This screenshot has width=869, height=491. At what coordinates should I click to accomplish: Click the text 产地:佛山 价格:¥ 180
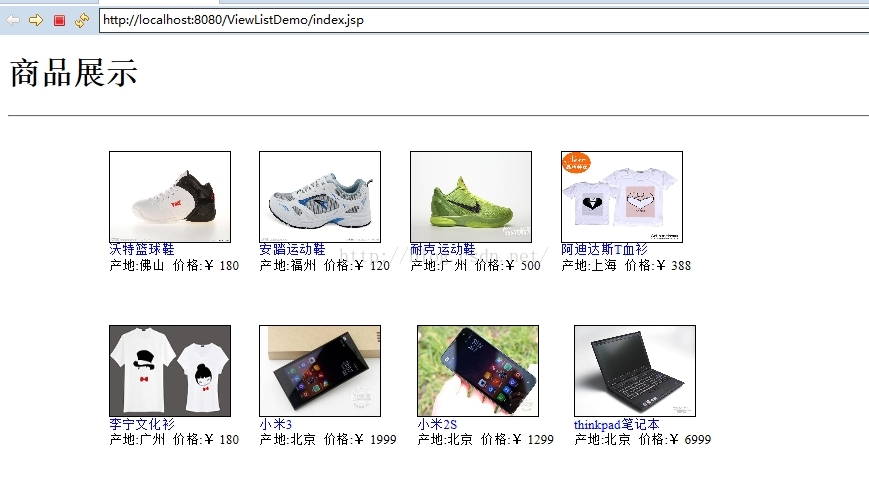[x=174, y=265]
